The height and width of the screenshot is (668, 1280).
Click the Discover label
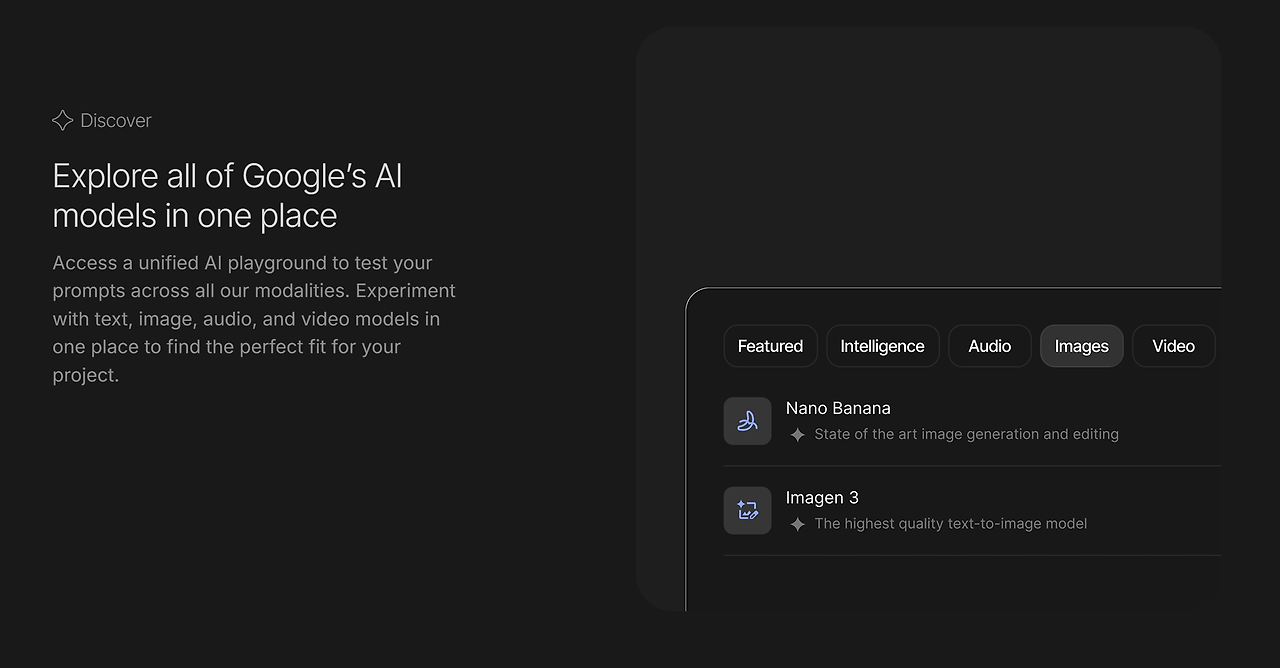click(116, 120)
